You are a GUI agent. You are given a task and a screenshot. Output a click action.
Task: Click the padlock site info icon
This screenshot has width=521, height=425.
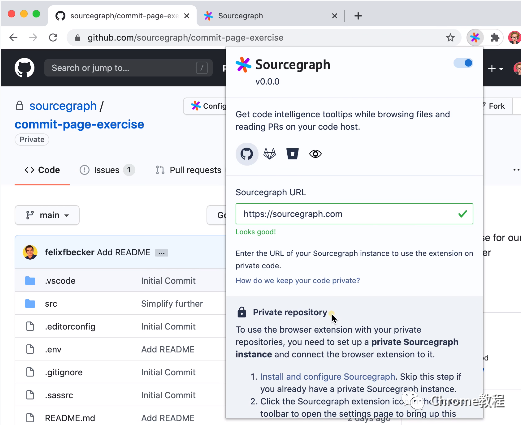[77, 38]
